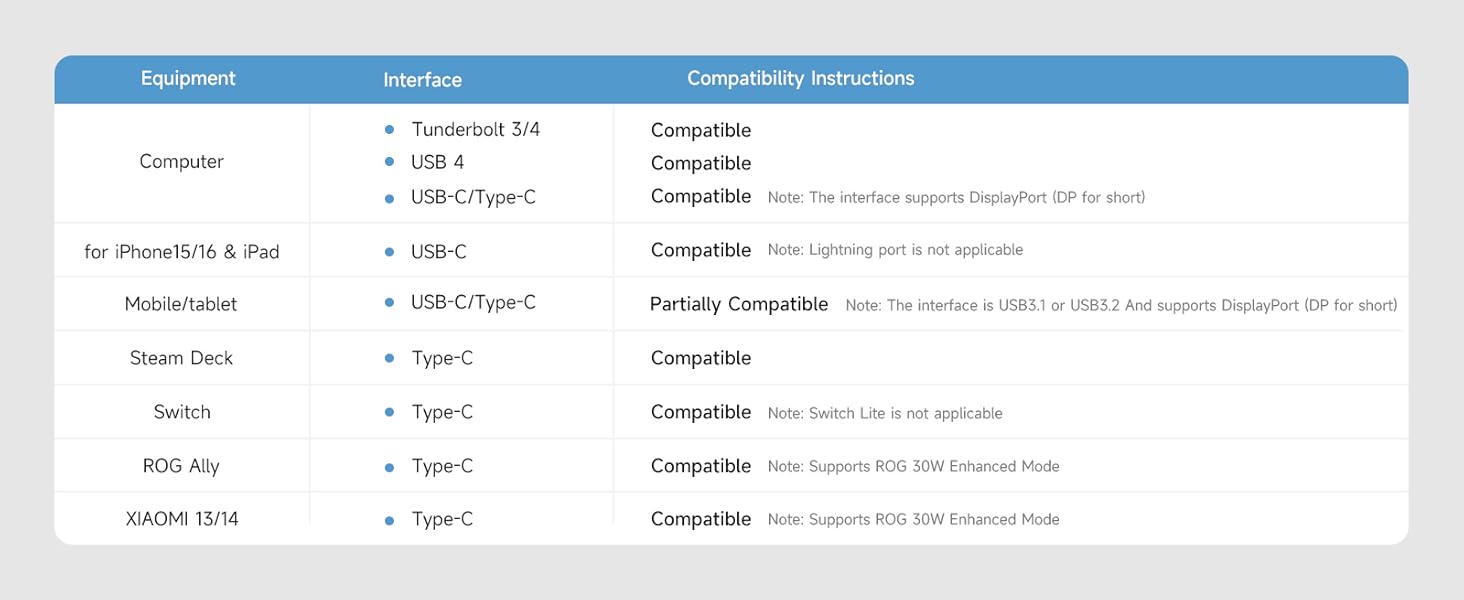Click the bullet in the Mobile/tablet row
Screen dimensions: 1464x600
pos(390,303)
